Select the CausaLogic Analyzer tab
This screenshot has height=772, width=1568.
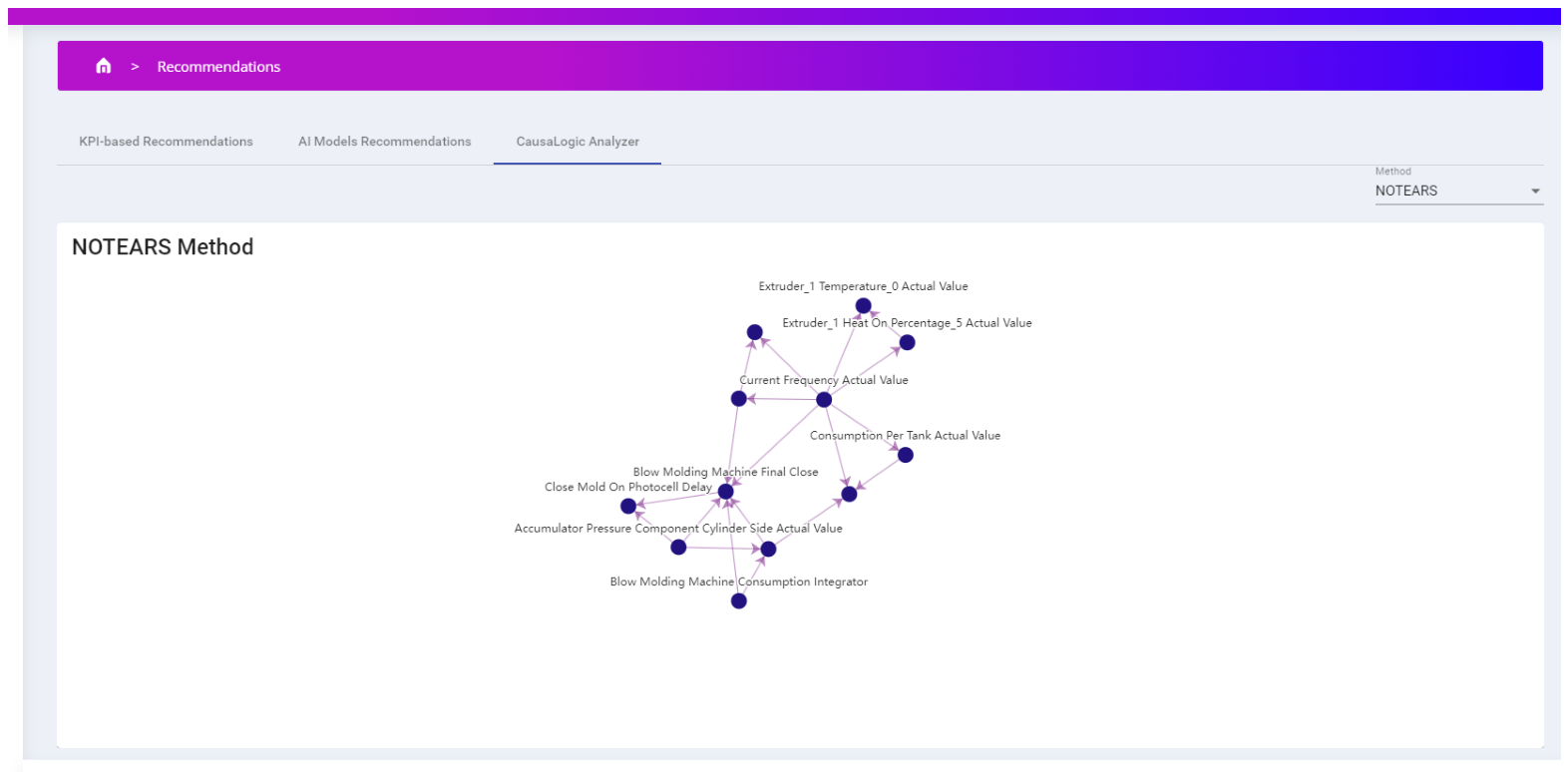pyautogui.click(x=578, y=142)
